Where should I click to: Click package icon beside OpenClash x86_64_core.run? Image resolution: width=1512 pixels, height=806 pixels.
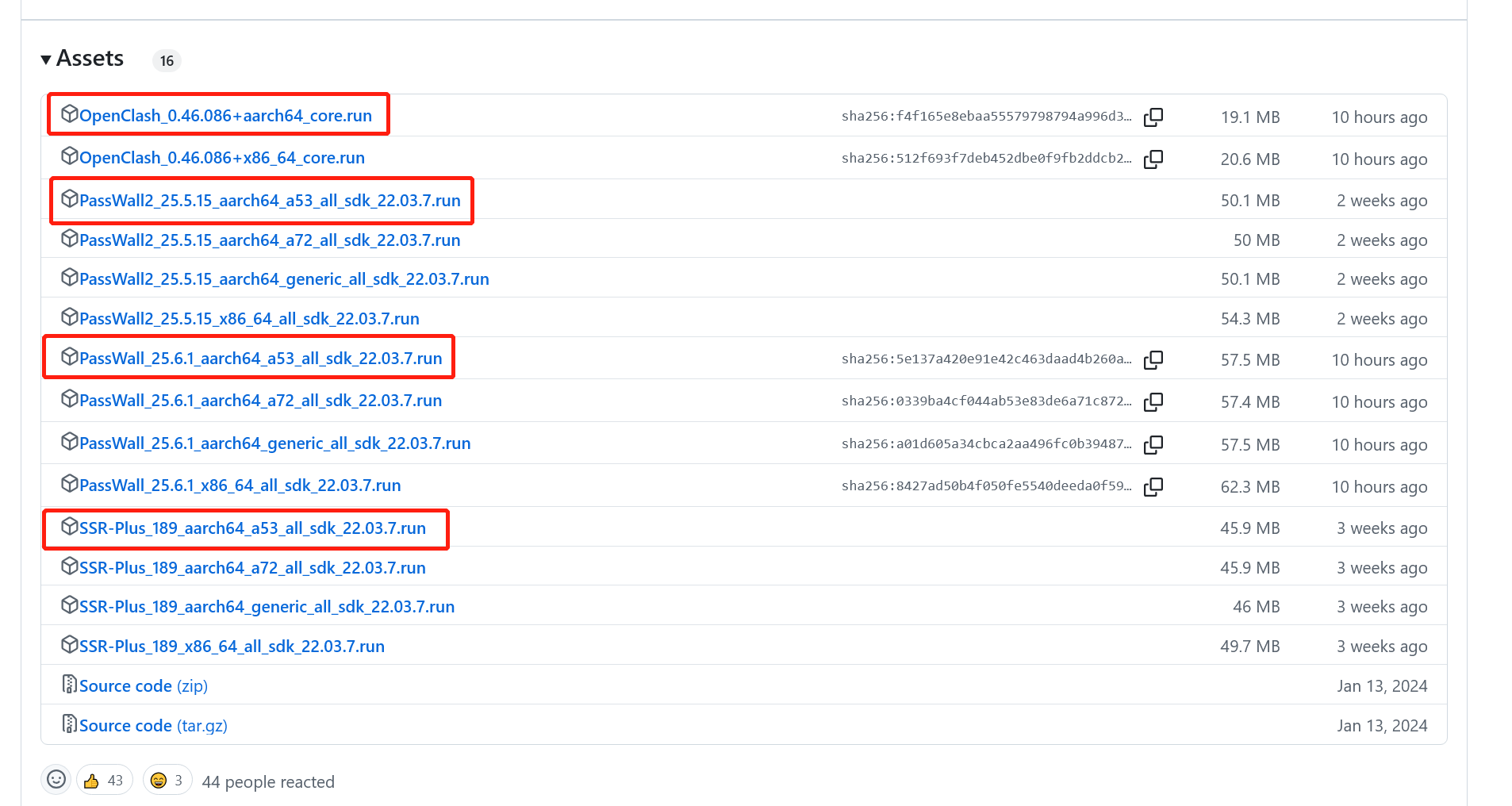[x=70, y=155]
